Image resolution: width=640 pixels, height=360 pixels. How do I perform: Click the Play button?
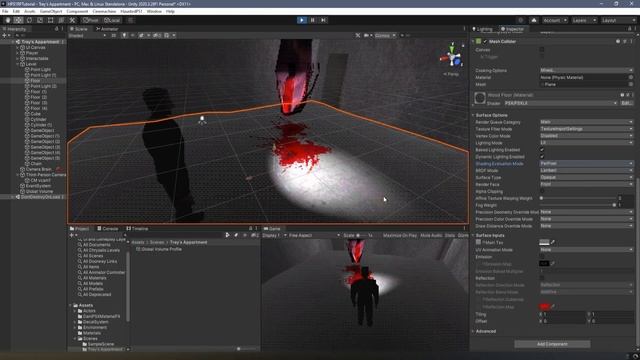[302, 20]
